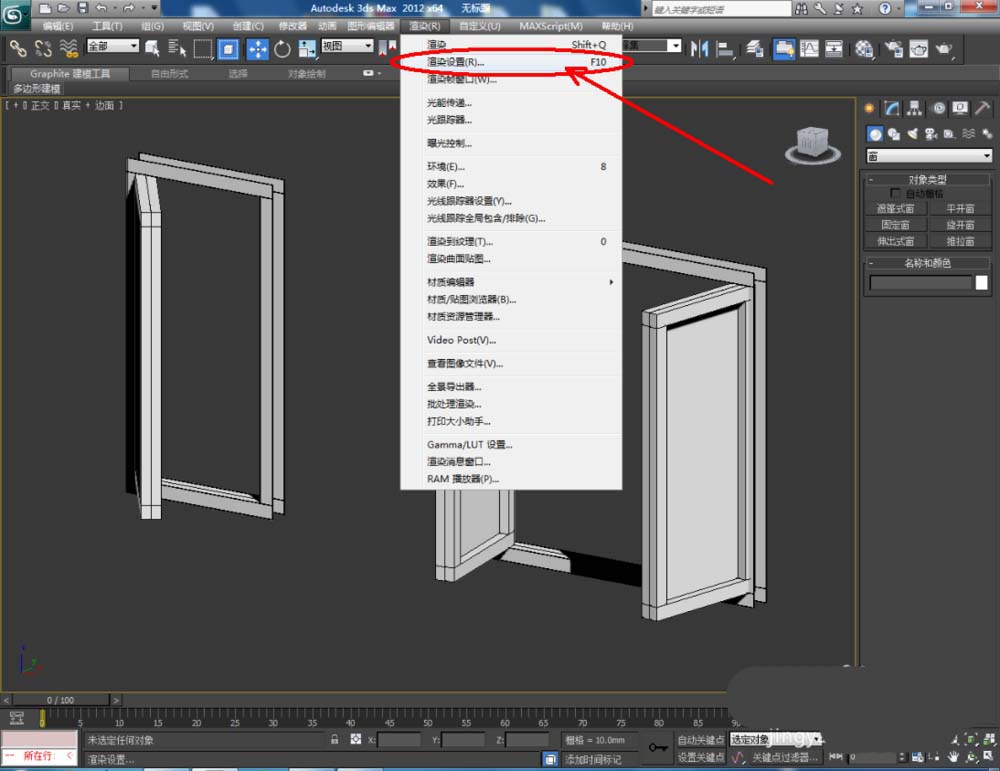Click the Bind to Space Warp icon
Viewport: 1000px width, 771px height.
pyautogui.click(x=68, y=48)
